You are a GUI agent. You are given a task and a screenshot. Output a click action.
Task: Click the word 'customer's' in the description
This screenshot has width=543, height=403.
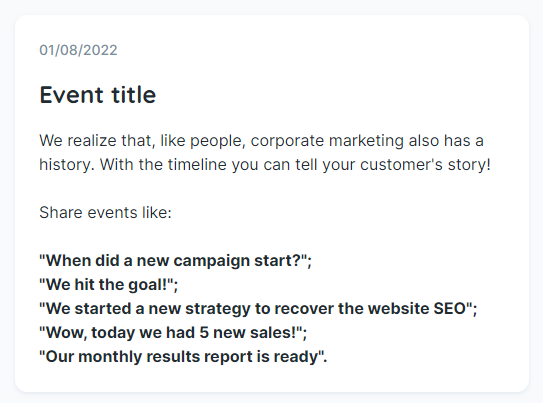click(401, 164)
